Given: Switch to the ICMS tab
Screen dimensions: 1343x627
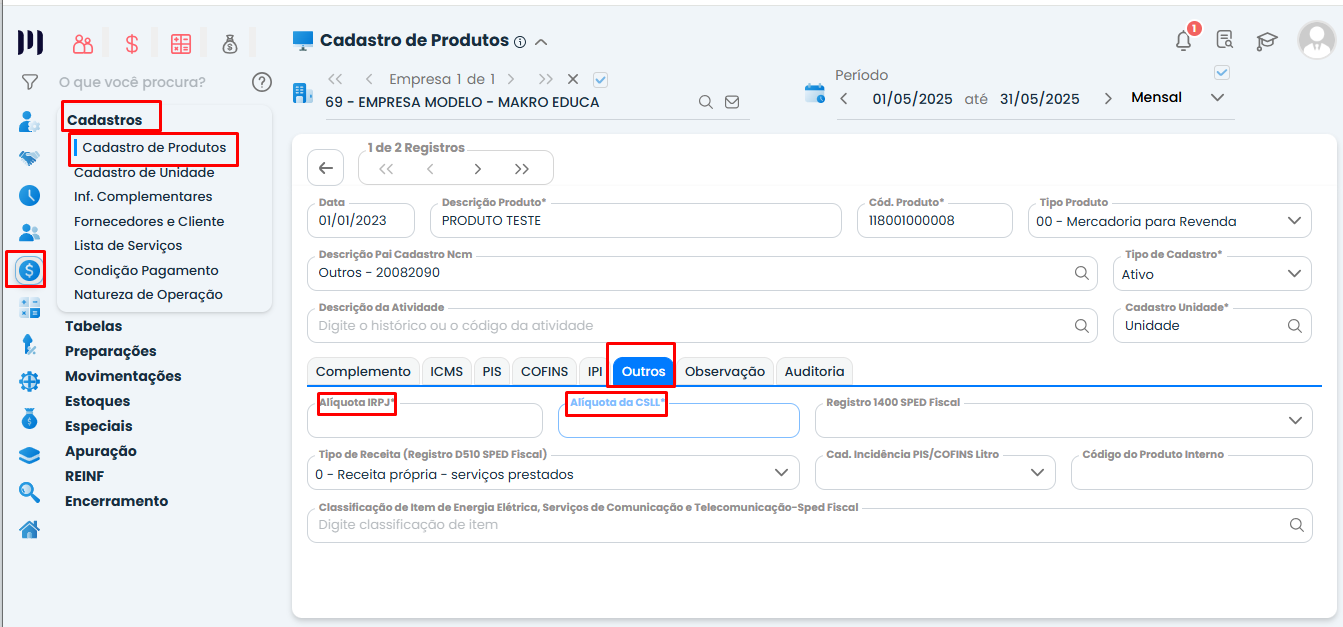Looking at the screenshot, I should click(x=447, y=371).
